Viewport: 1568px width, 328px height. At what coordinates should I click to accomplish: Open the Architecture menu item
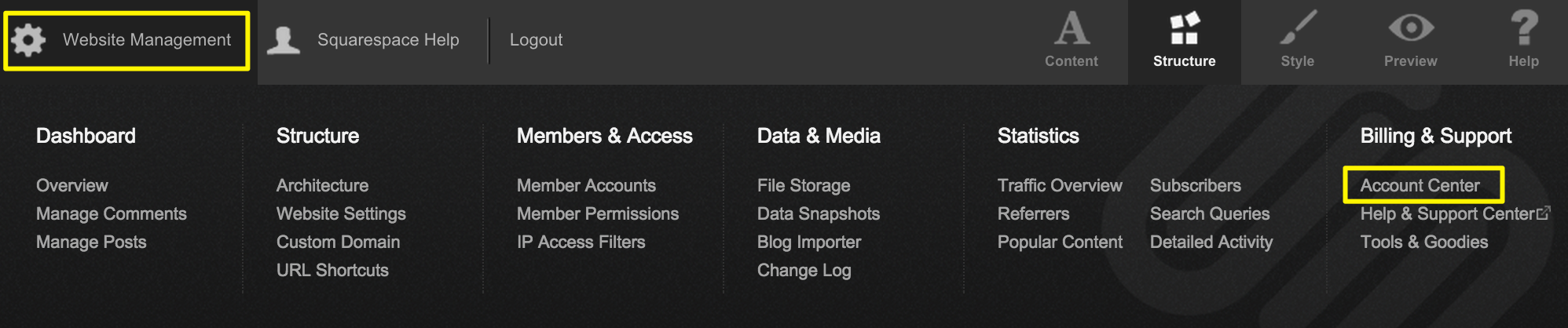(x=322, y=185)
